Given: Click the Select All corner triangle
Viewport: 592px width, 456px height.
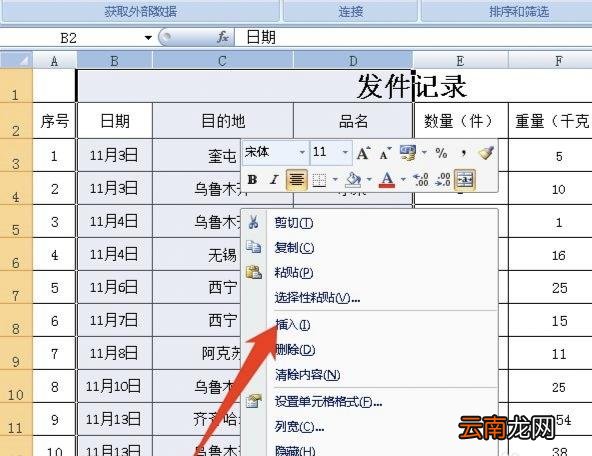Looking at the screenshot, I should pyautogui.click(x=17, y=60).
